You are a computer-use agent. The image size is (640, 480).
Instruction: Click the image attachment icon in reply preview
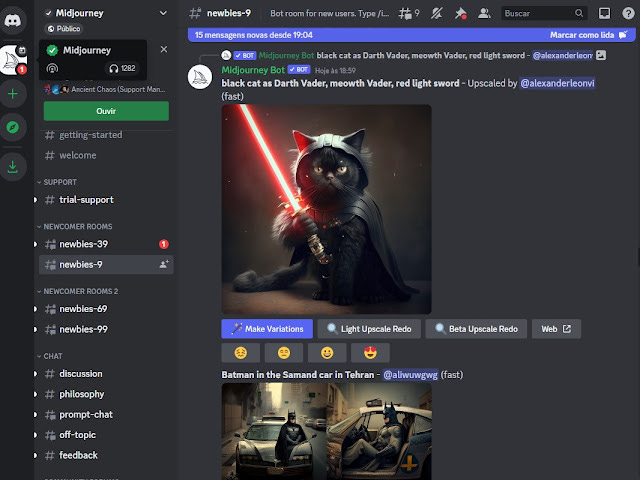click(601, 55)
